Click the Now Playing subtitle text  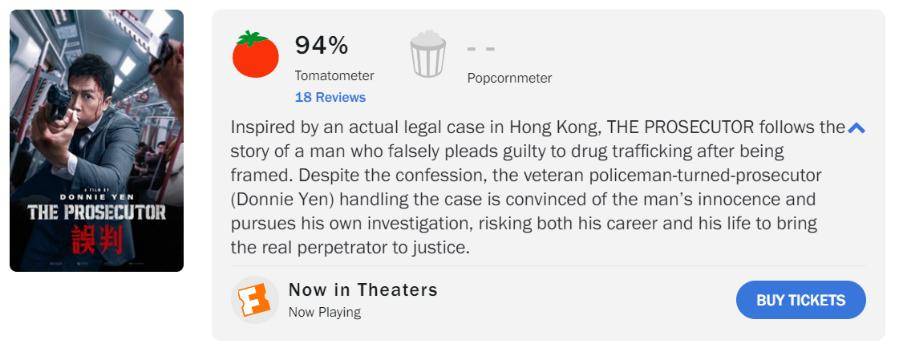tap(325, 312)
